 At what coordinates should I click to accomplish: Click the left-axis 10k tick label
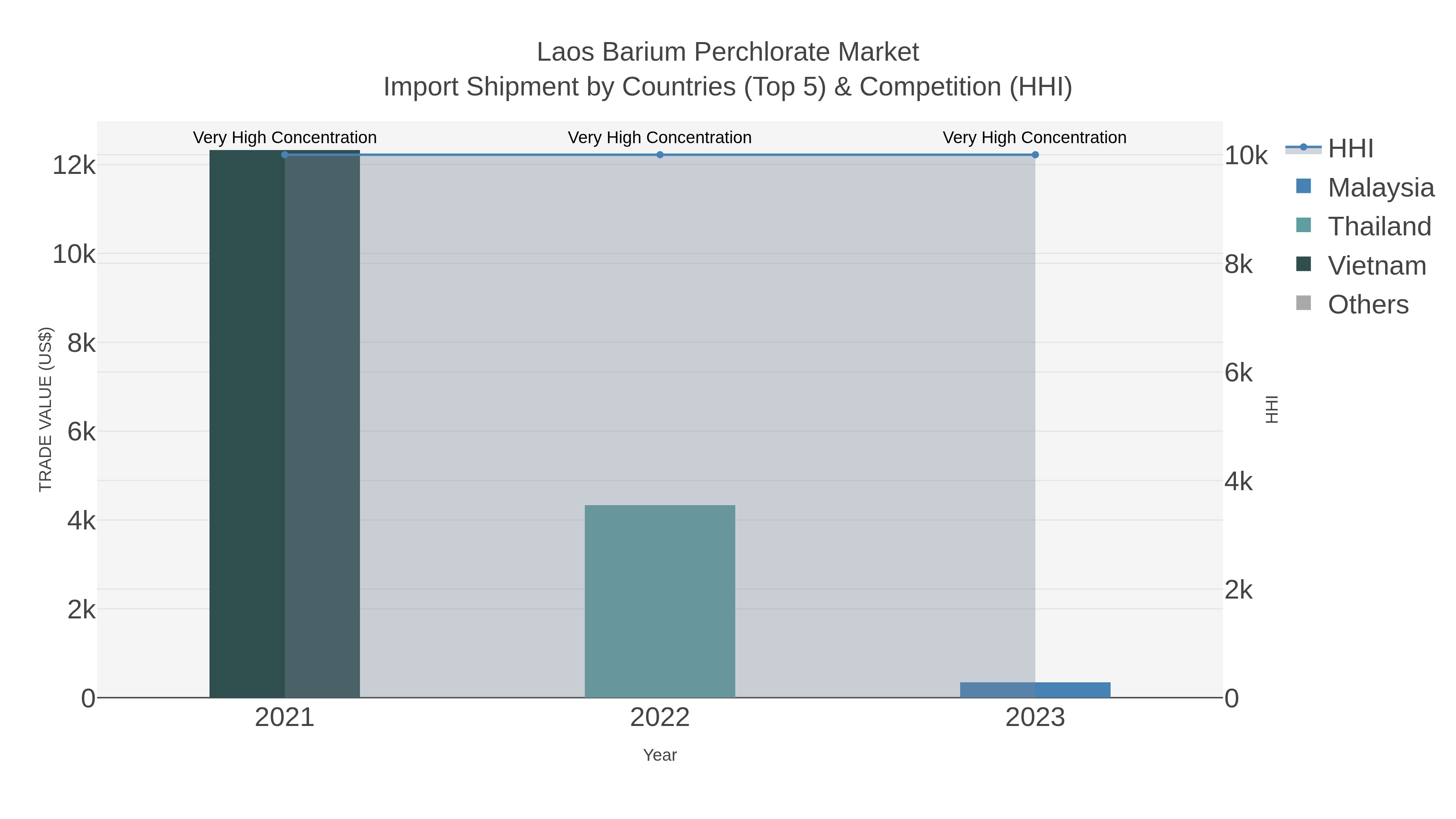coord(74,254)
